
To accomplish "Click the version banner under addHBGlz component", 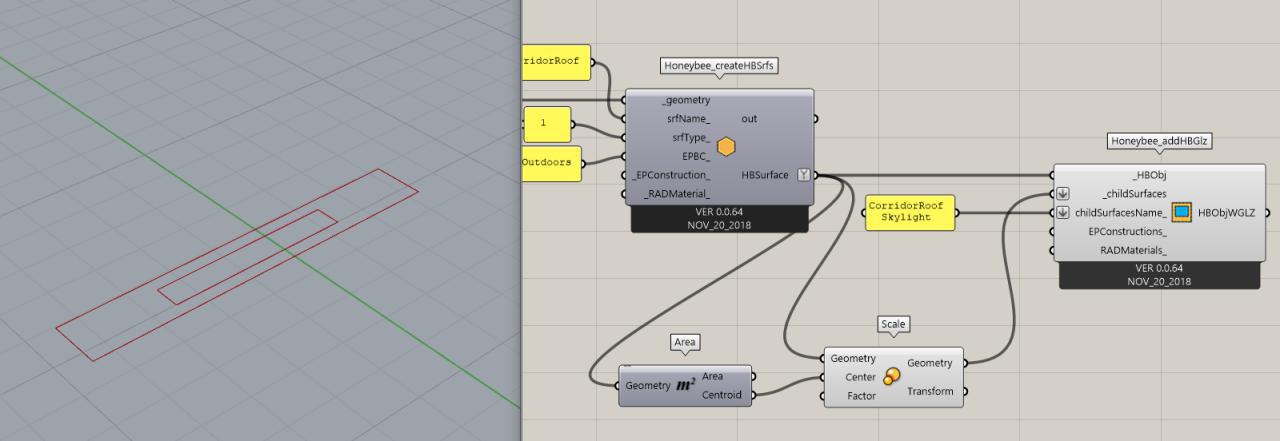I will (x=1158, y=275).
